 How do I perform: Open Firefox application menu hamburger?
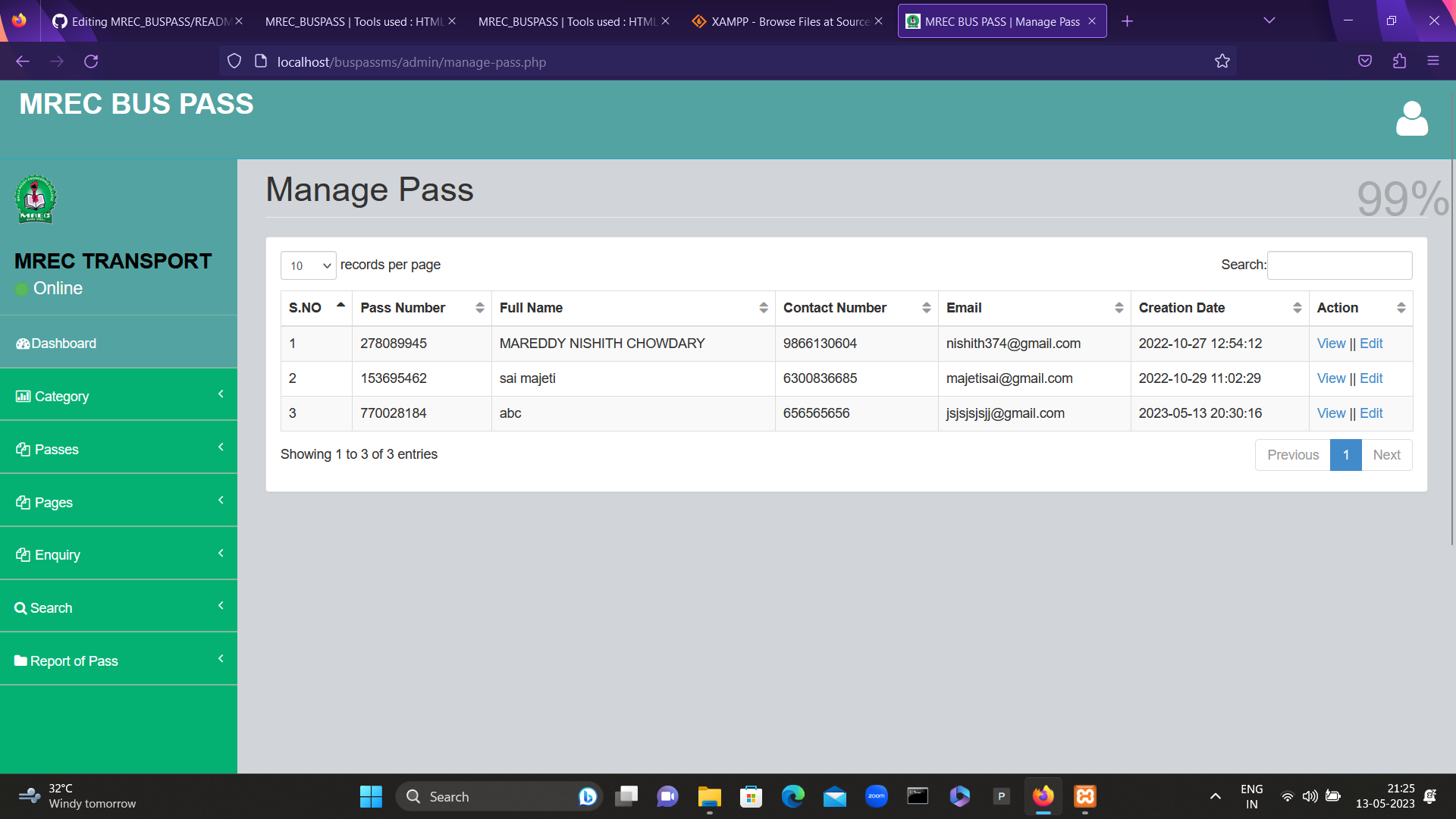1433,61
